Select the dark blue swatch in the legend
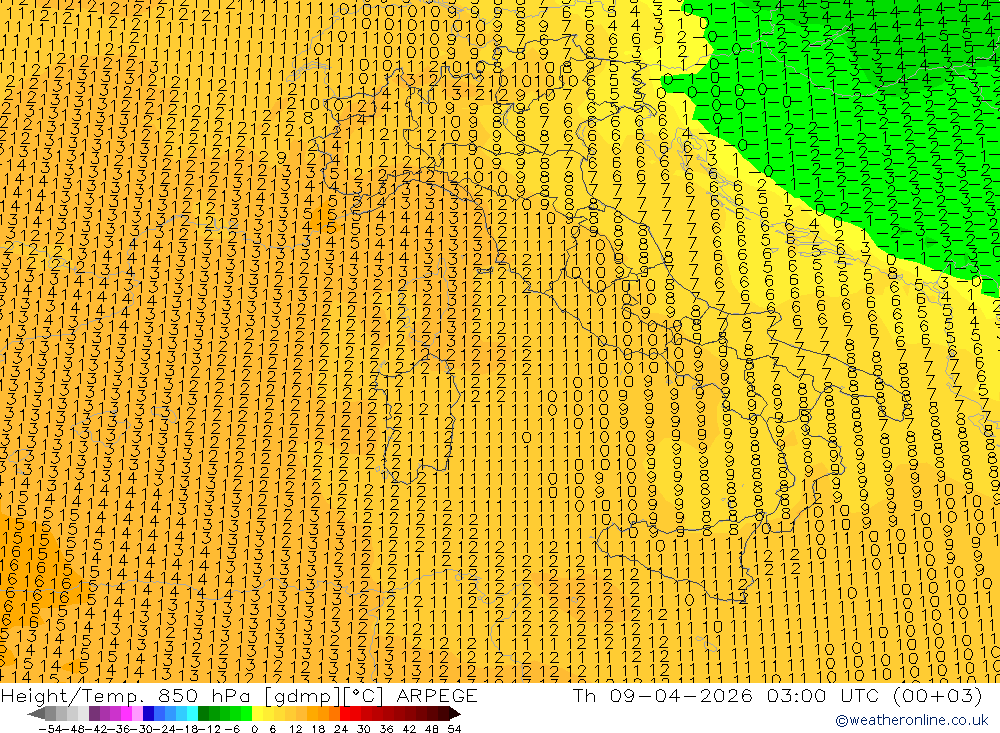 pos(148,713)
